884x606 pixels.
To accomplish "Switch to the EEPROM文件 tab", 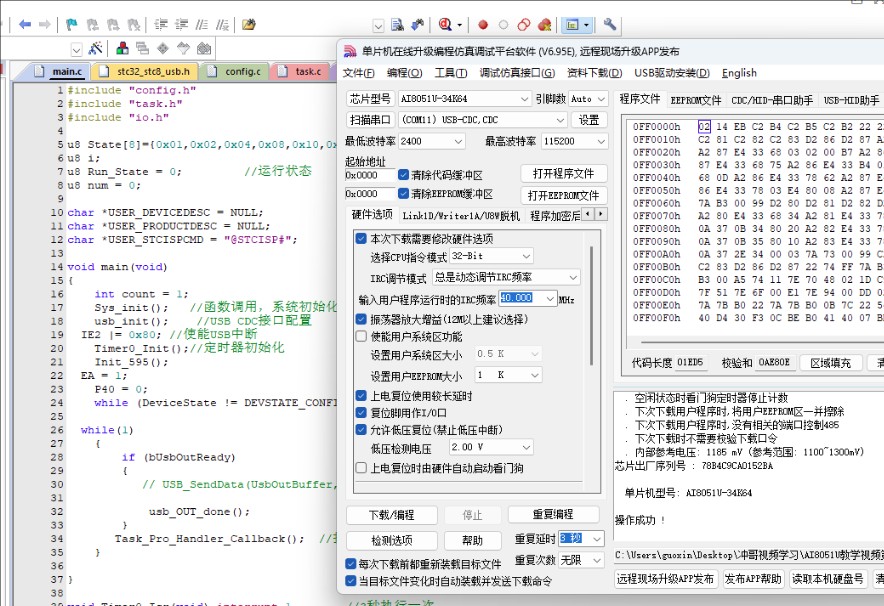I will point(696,100).
